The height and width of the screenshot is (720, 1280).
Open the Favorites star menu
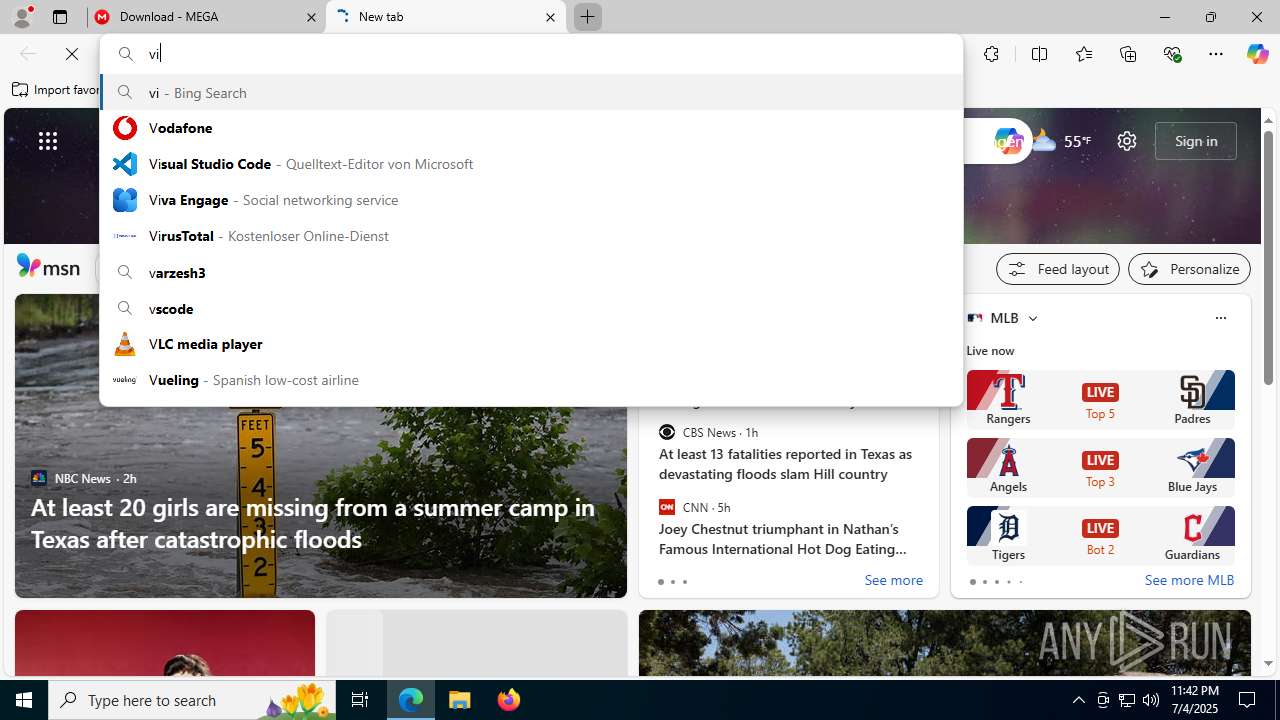coord(1084,54)
